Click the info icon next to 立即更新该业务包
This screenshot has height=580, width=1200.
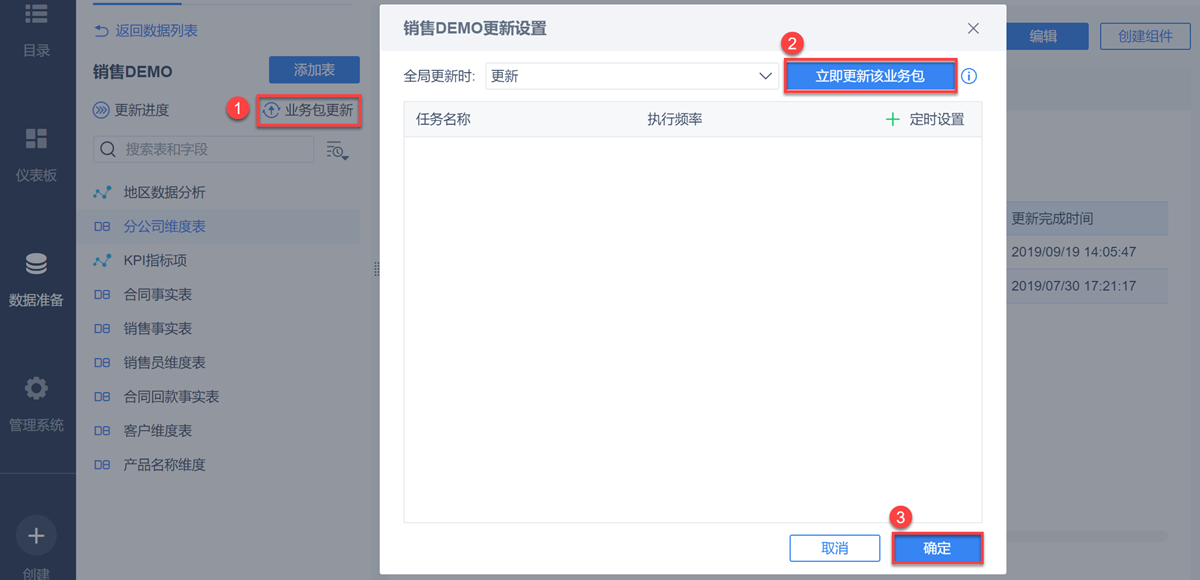(968, 76)
